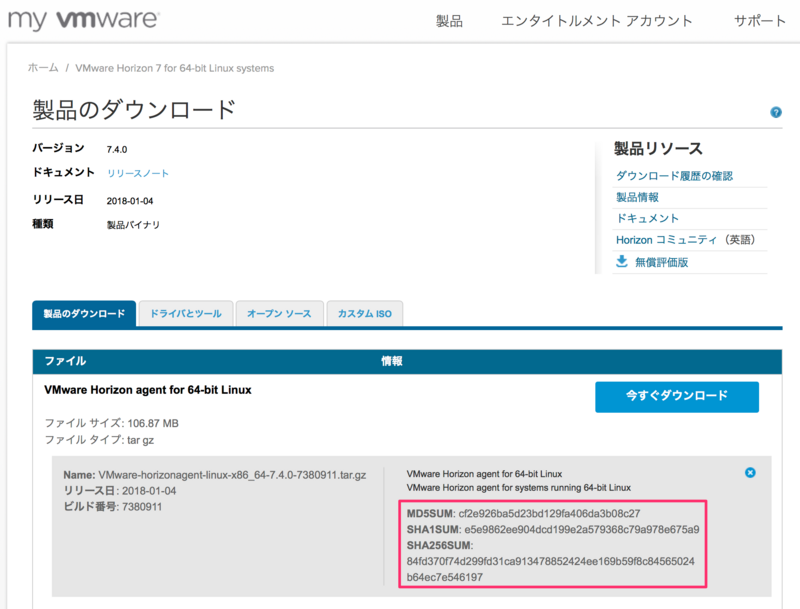Close the file details panel with the X icon

pyautogui.click(x=750, y=473)
